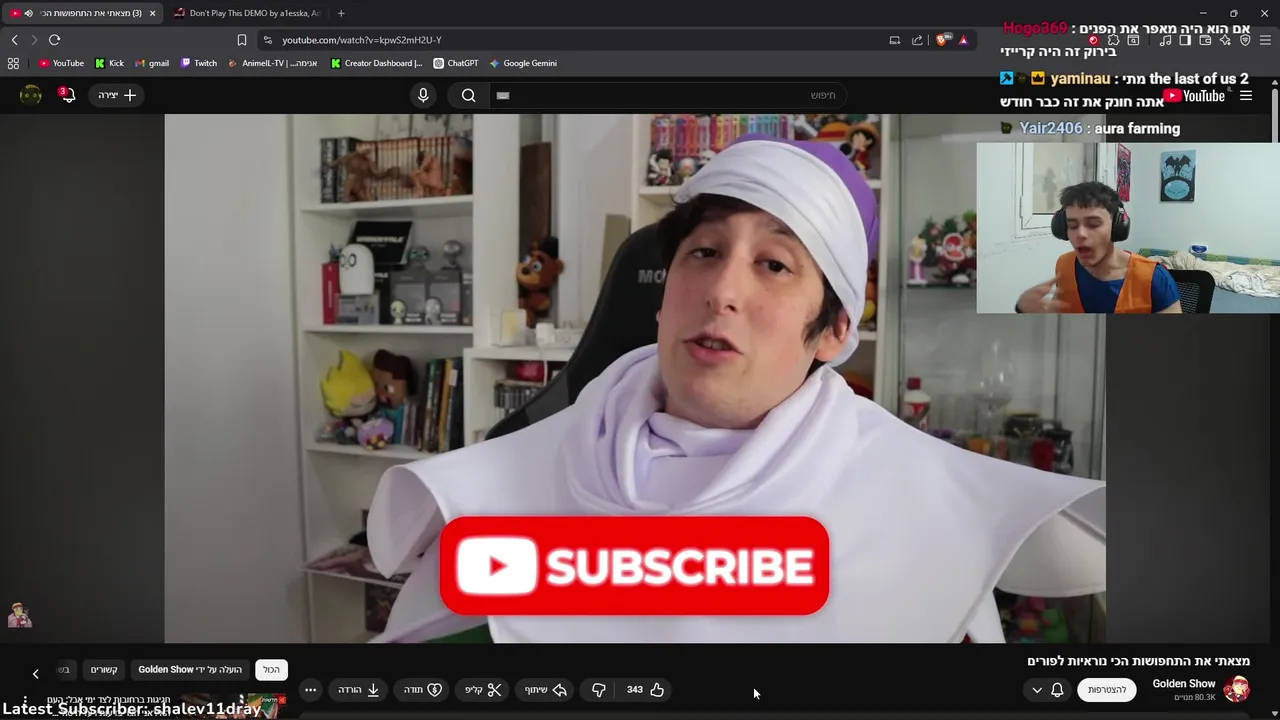Screen dimensions: 1280x720
Task: Open the gmail bookmark
Action: pyautogui.click(x=152, y=63)
